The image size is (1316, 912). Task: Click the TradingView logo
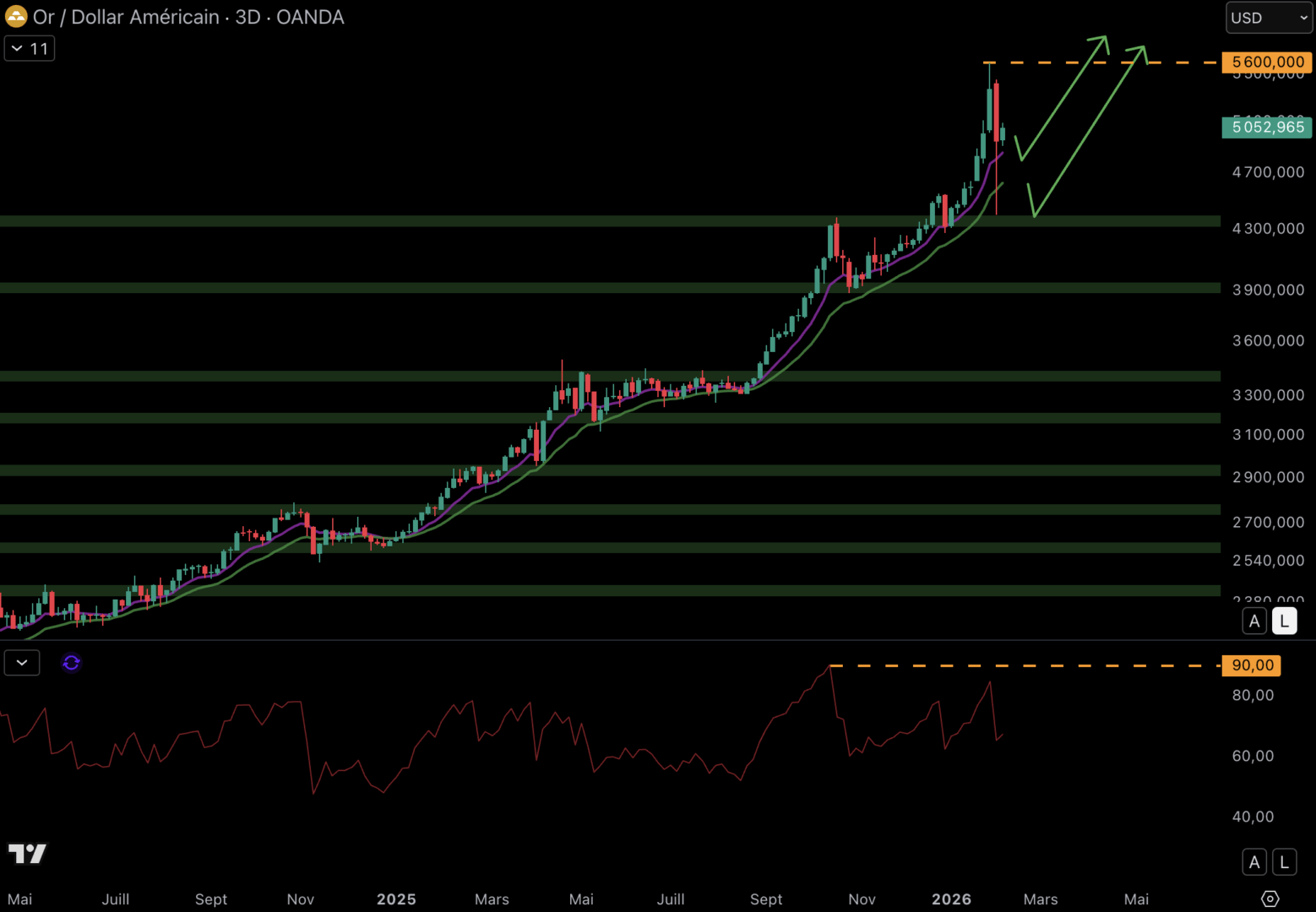[27, 854]
